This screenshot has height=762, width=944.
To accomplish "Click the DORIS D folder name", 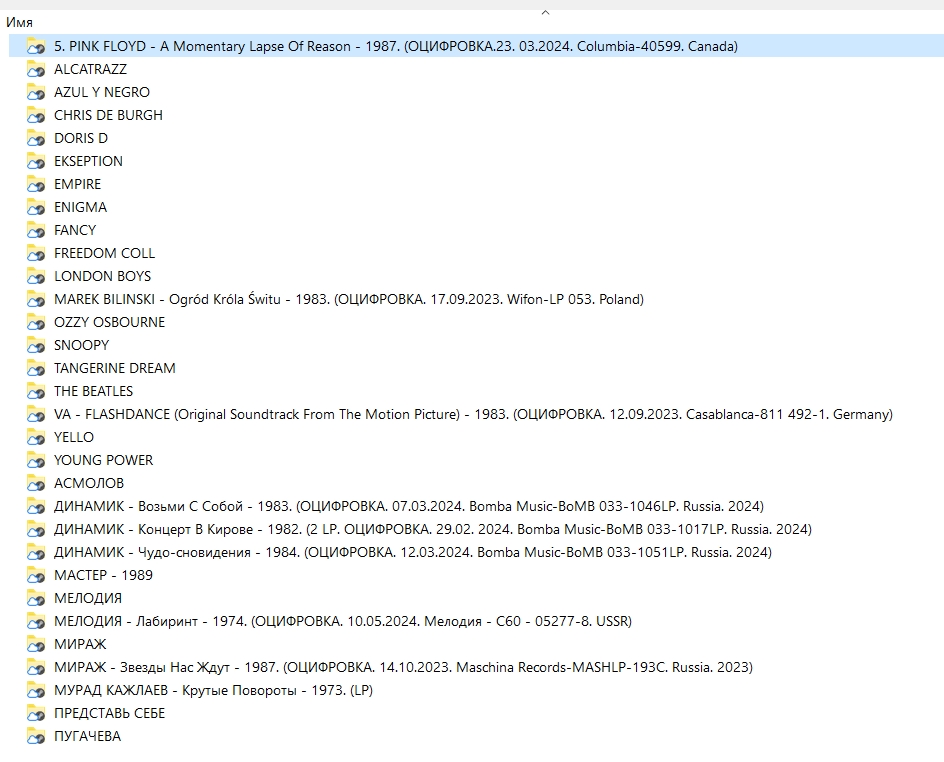I will [81, 138].
